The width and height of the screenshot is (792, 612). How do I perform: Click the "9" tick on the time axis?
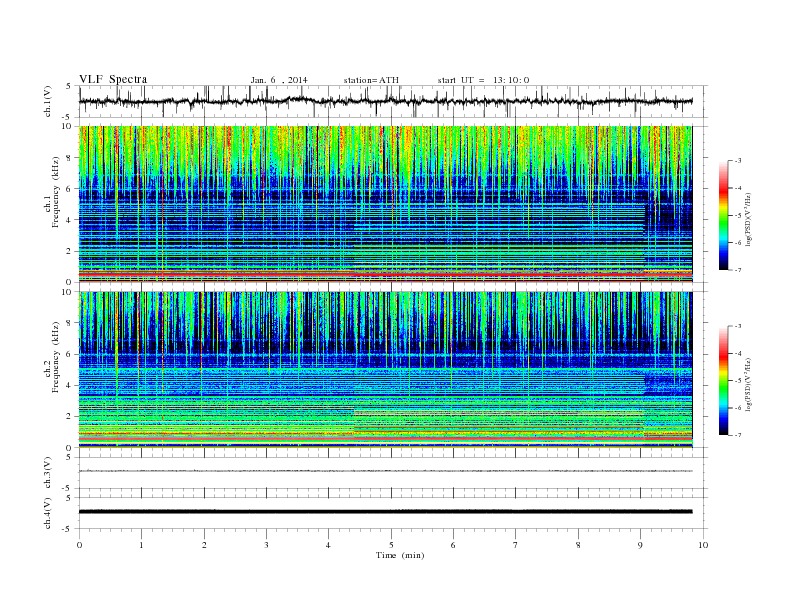point(640,545)
